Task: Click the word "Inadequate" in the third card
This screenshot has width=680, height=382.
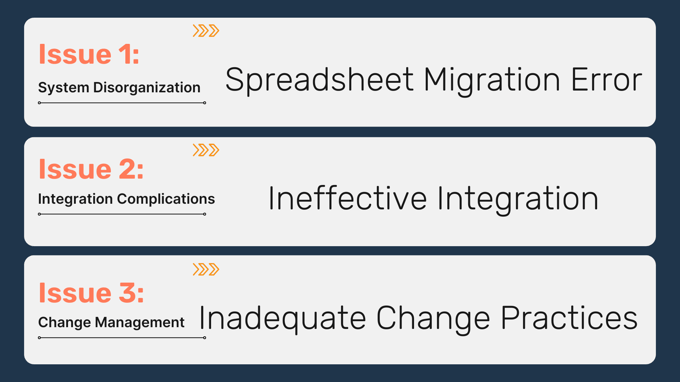Action: [x=282, y=319]
